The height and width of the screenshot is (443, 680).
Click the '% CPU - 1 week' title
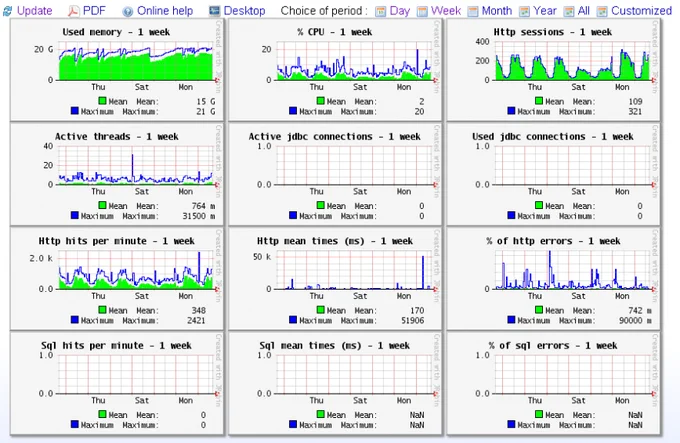[334, 32]
